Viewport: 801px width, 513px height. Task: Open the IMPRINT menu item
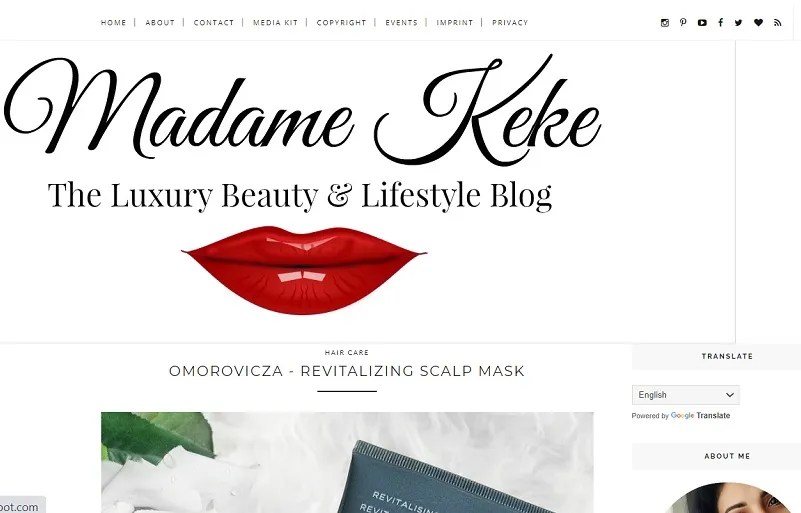(x=455, y=22)
